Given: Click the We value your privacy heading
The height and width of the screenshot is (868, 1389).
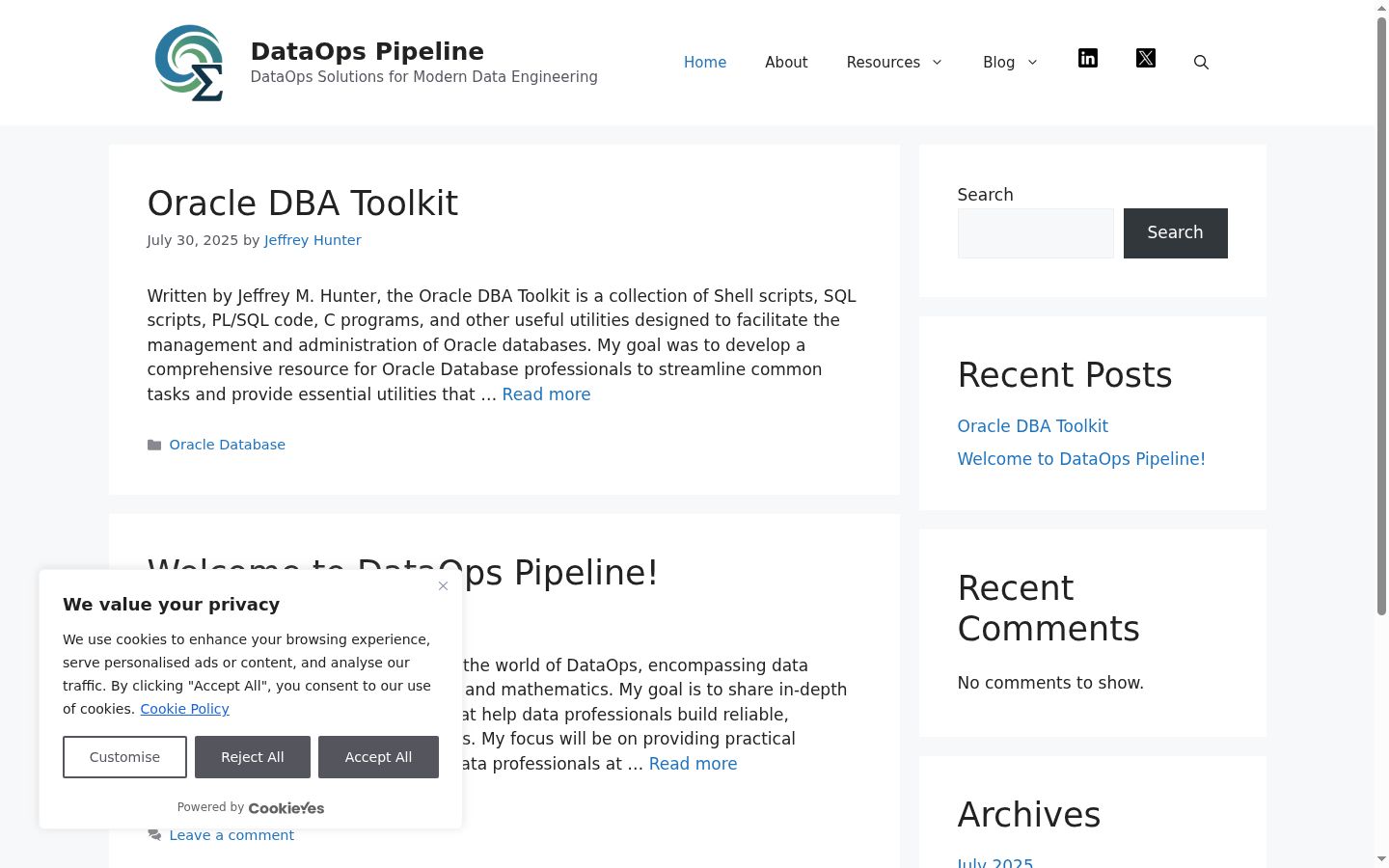Looking at the screenshot, I should [x=172, y=605].
